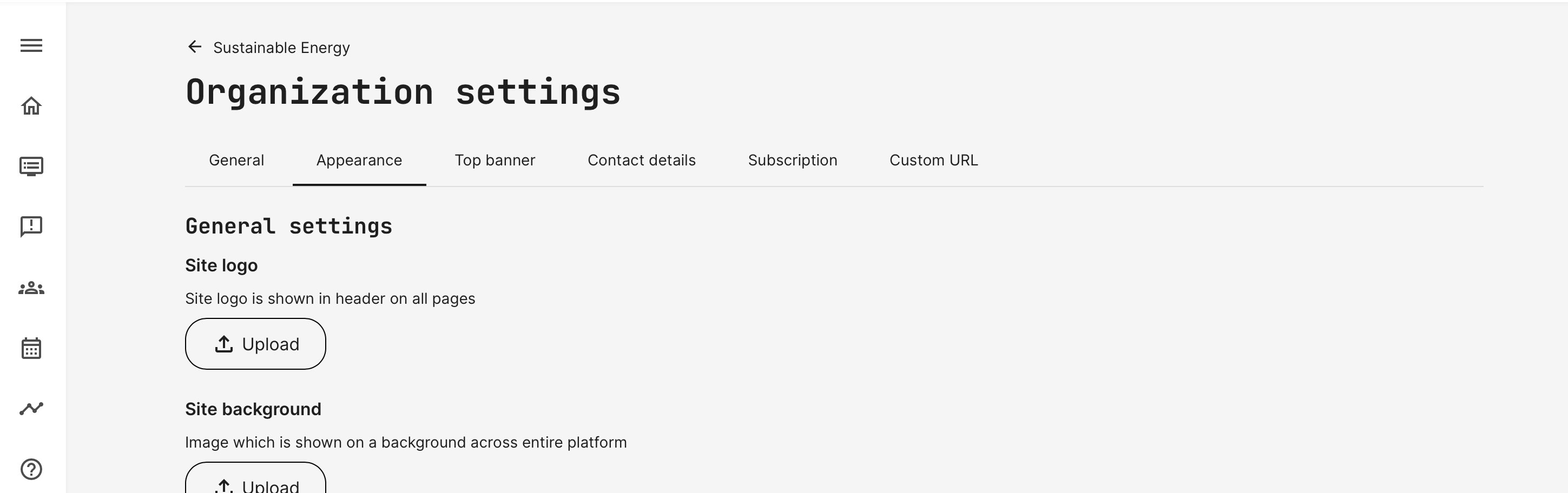This screenshot has width=1568, height=493.
Task: Return to Sustainable Energy via the breadcrumb link
Action: (x=281, y=48)
